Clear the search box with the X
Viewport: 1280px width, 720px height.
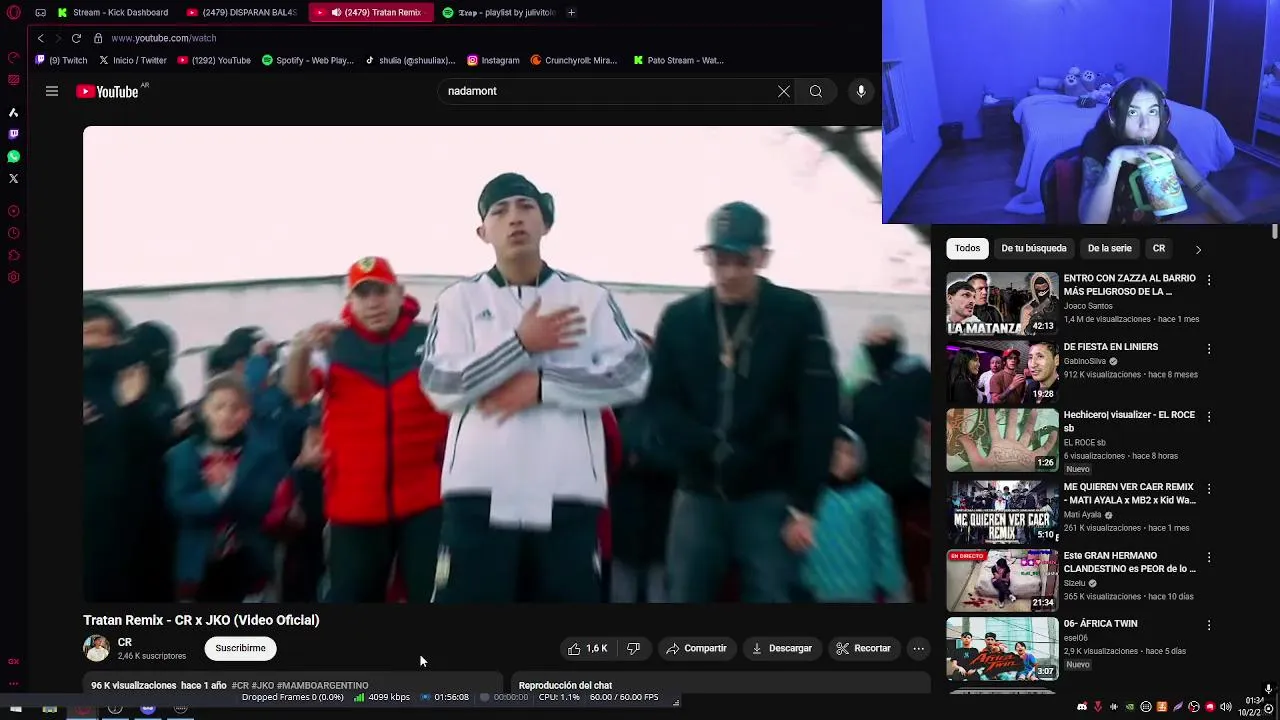click(x=784, y=91)
